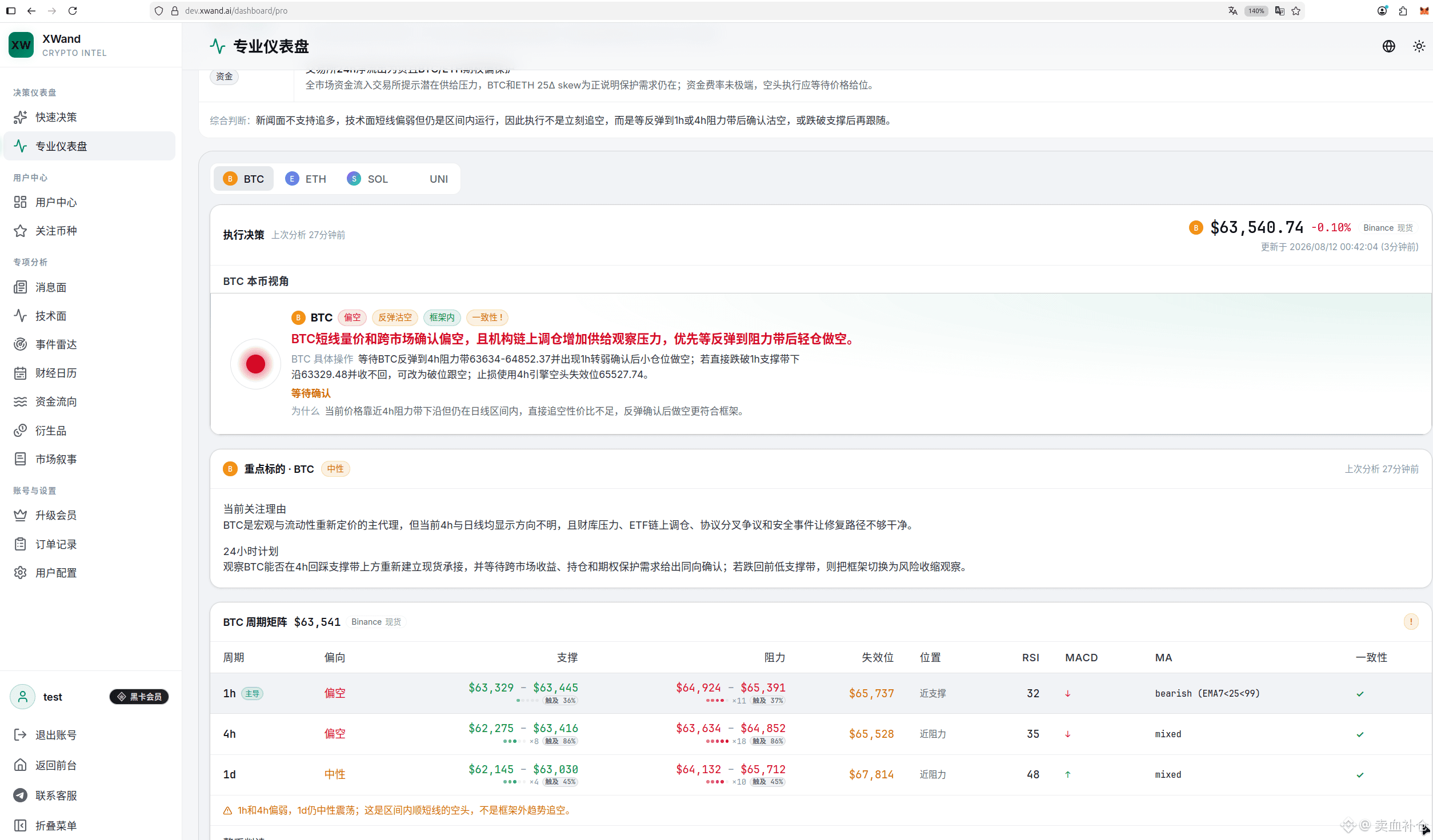Image resolution: width=1433 pixels, height=840 pixels.
Task: Click the 市场叙事 document icon
Action: pos(21,459)
